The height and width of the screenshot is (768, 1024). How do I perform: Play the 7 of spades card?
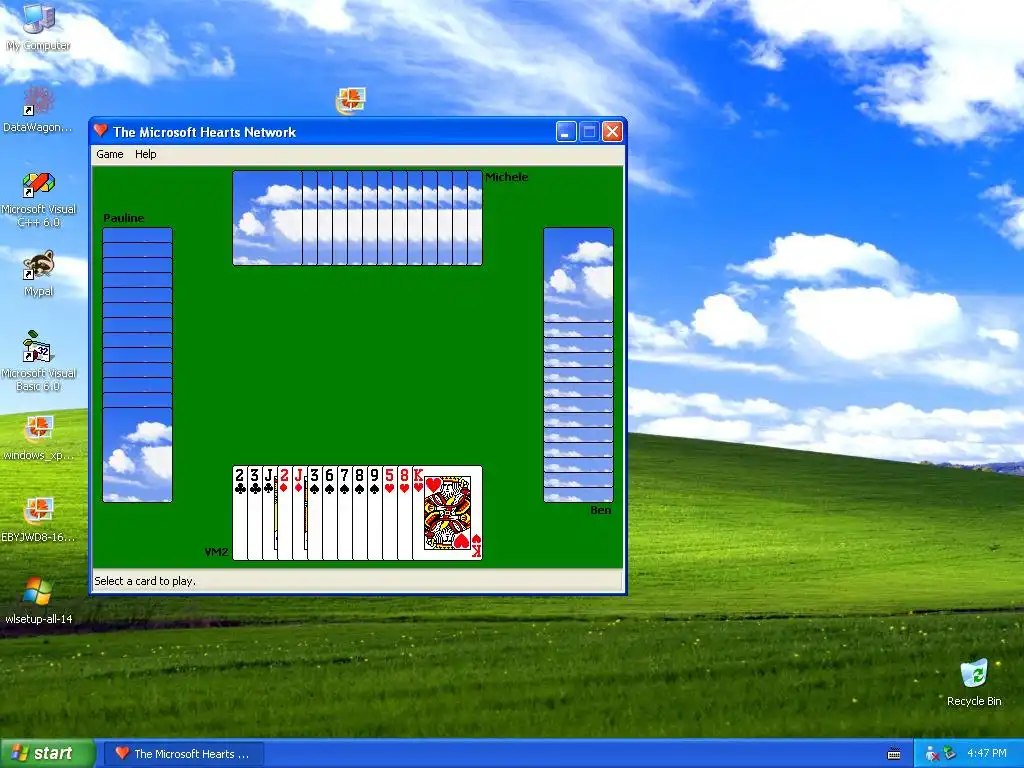(345, 513)
